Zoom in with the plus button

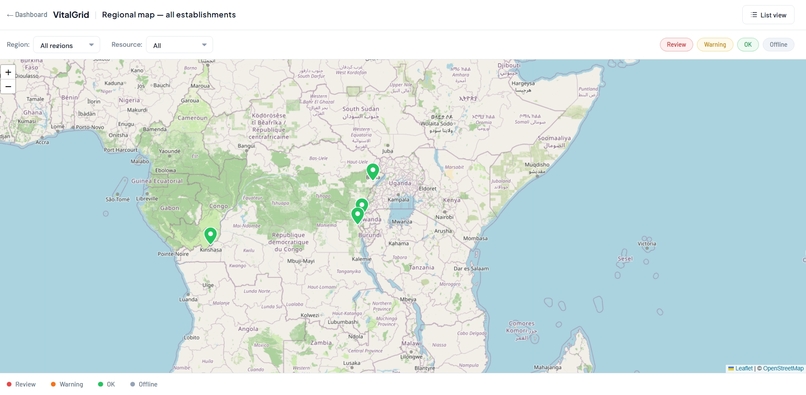(8, 73)
